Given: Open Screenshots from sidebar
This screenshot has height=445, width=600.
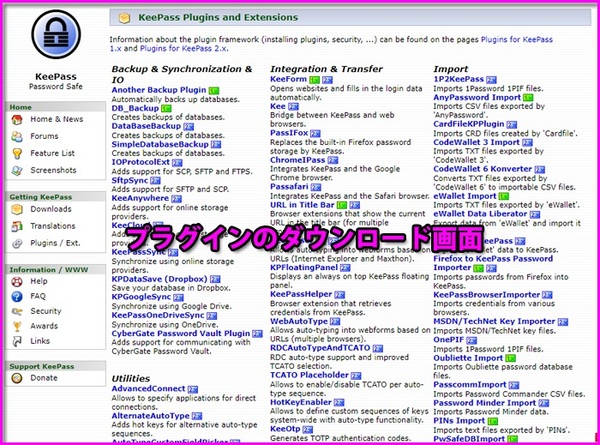Looking at the screenshot, I should click(x=53, y=170).
